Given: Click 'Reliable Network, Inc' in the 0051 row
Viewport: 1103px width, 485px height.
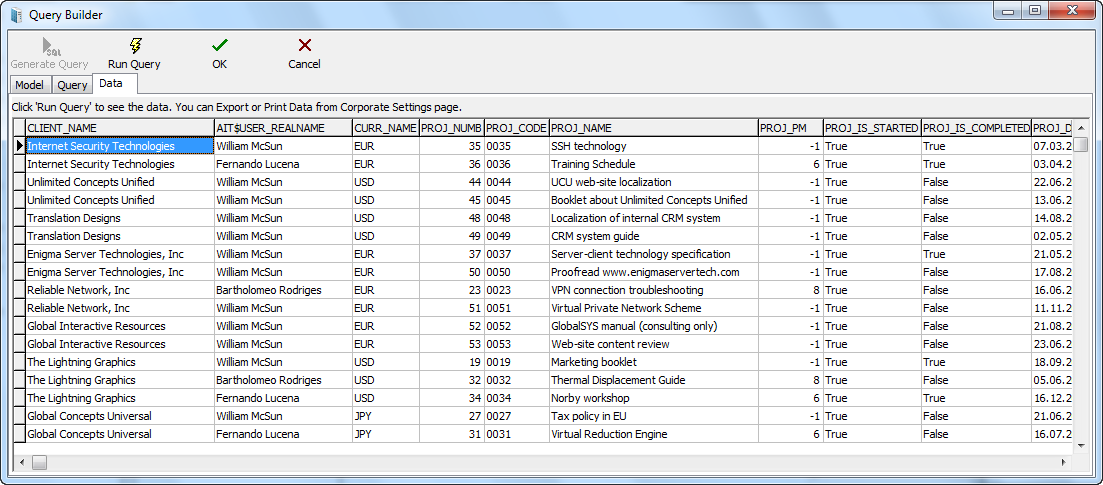Looking at the screenshot, I should pyautogui.click(x=120, y=308).
